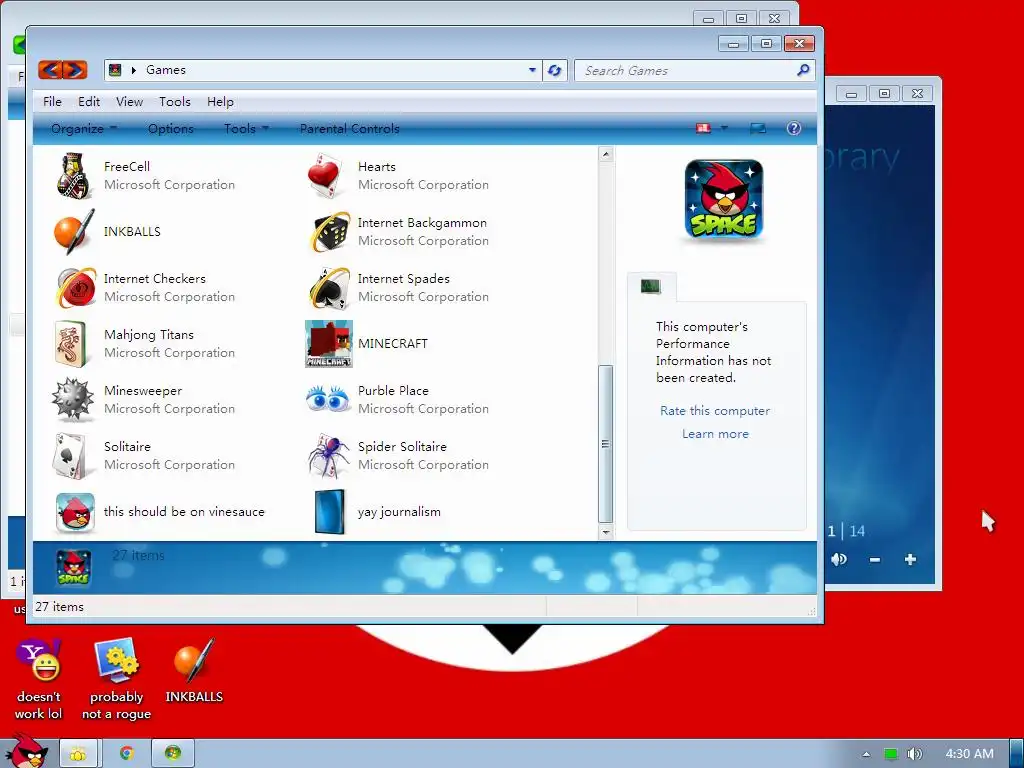This screenshot has height=768, width=1024.
Task: Mute the volume in the media window
Action: pyautogui.click(x=839, y=559)
